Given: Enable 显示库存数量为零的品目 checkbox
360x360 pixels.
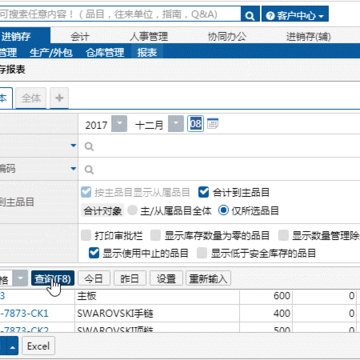Looking at the screenshot, I should pyautogui.click(x=155, y=236).
